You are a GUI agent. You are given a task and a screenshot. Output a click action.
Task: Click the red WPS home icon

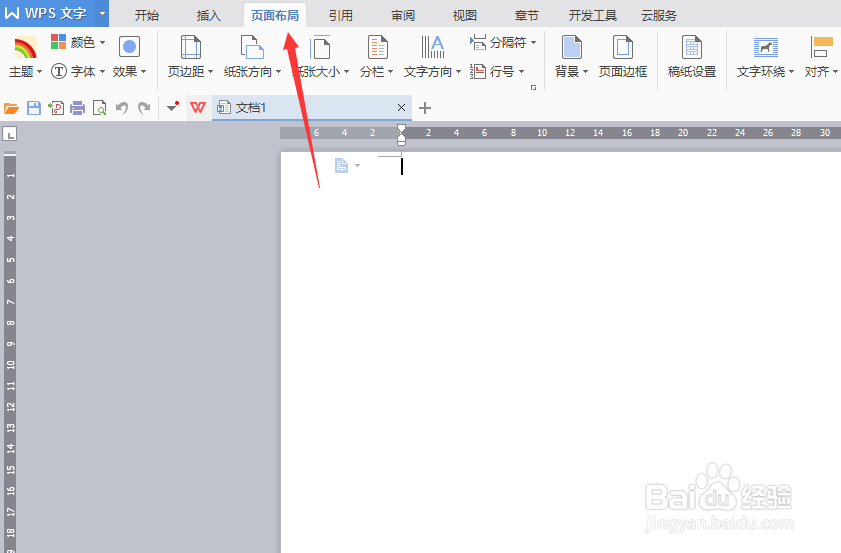click(198, 108)
